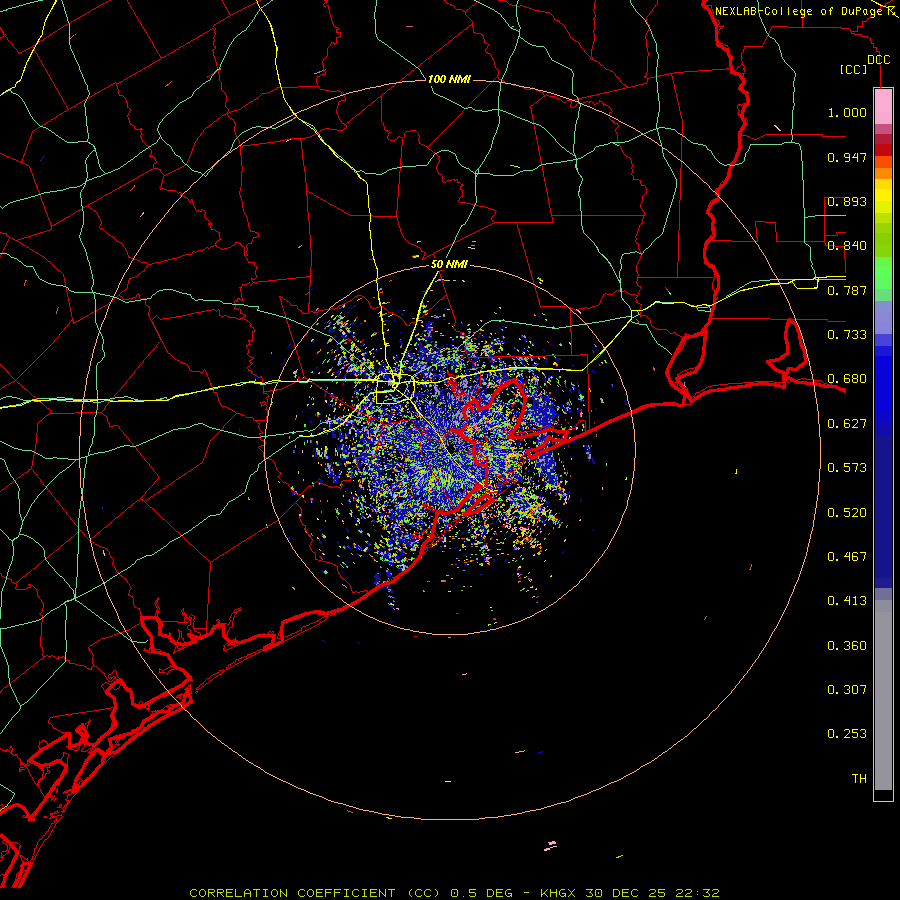Image resolution: width=900 pixels, height=900 pixels.
Task: Click the 0.893 scale value
Action: click(847, 201)
